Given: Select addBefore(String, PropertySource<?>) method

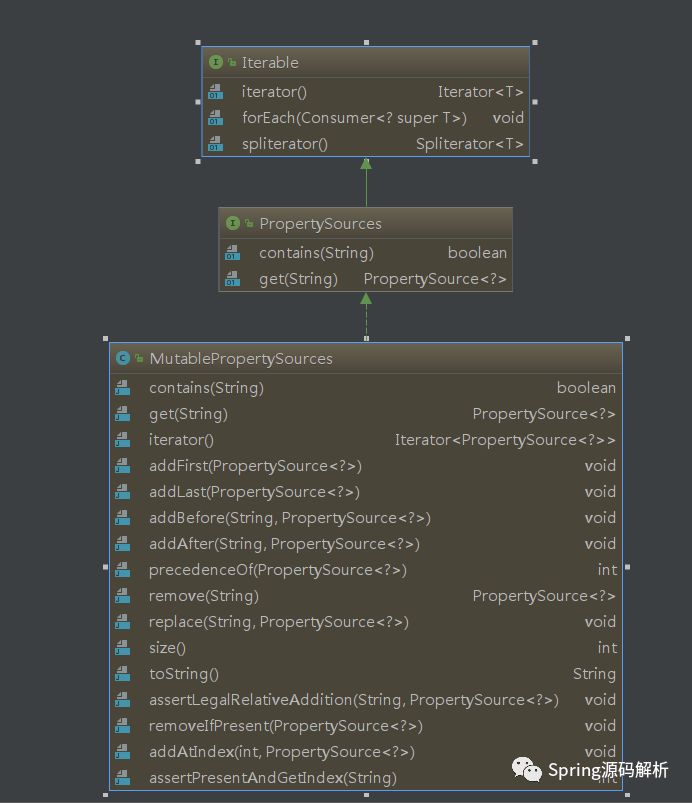Looking at the screenshot, I should [x=290, y=518].
